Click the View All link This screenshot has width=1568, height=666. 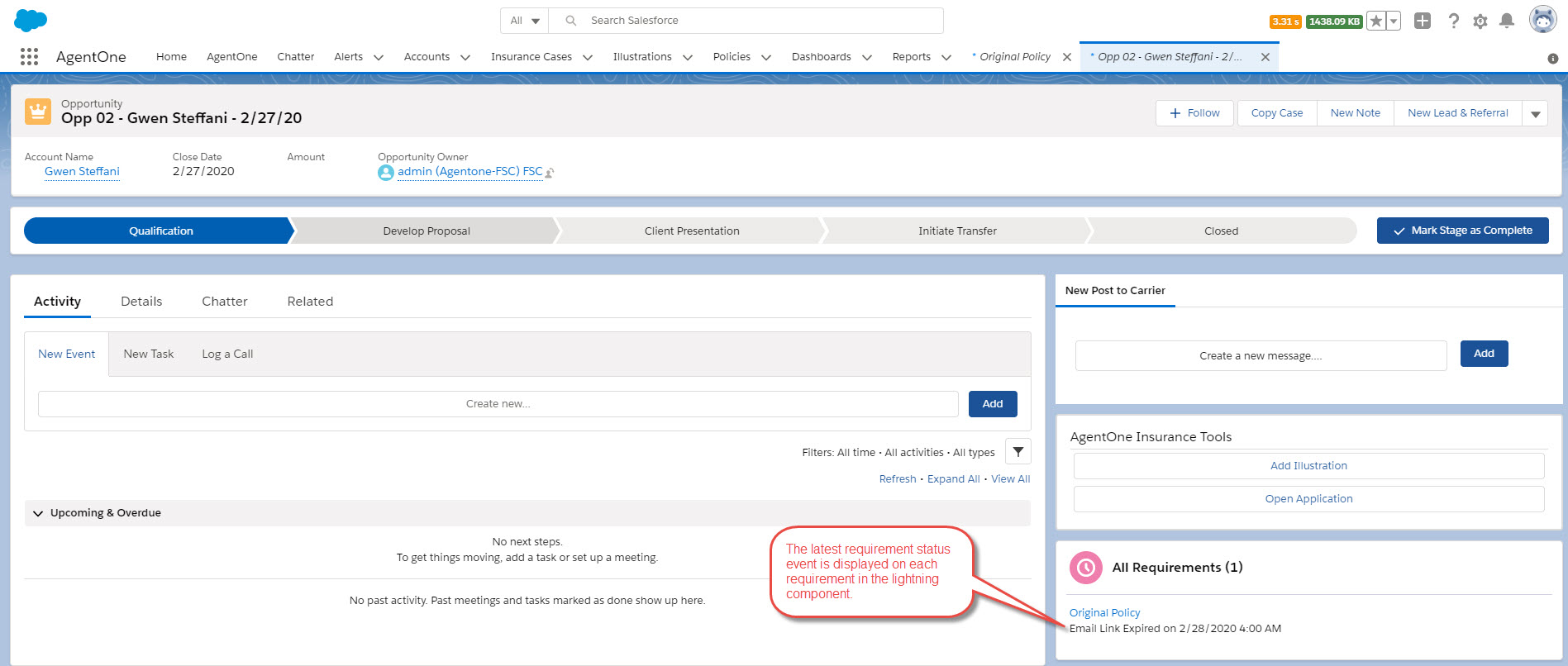(x=1011, y=479)
